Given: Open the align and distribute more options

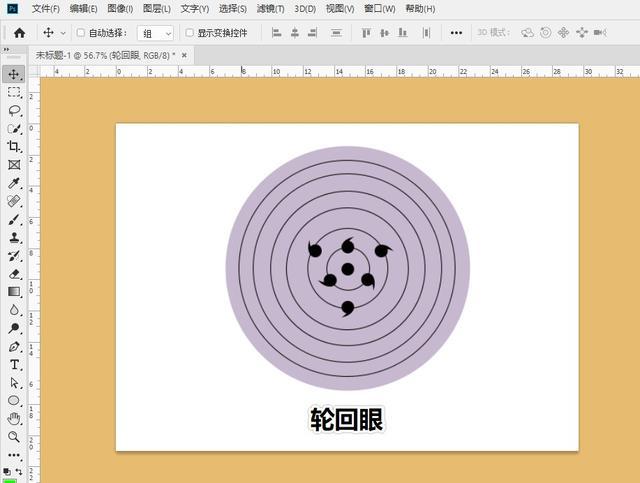Looking at the screenshot, I should [456, 33].
